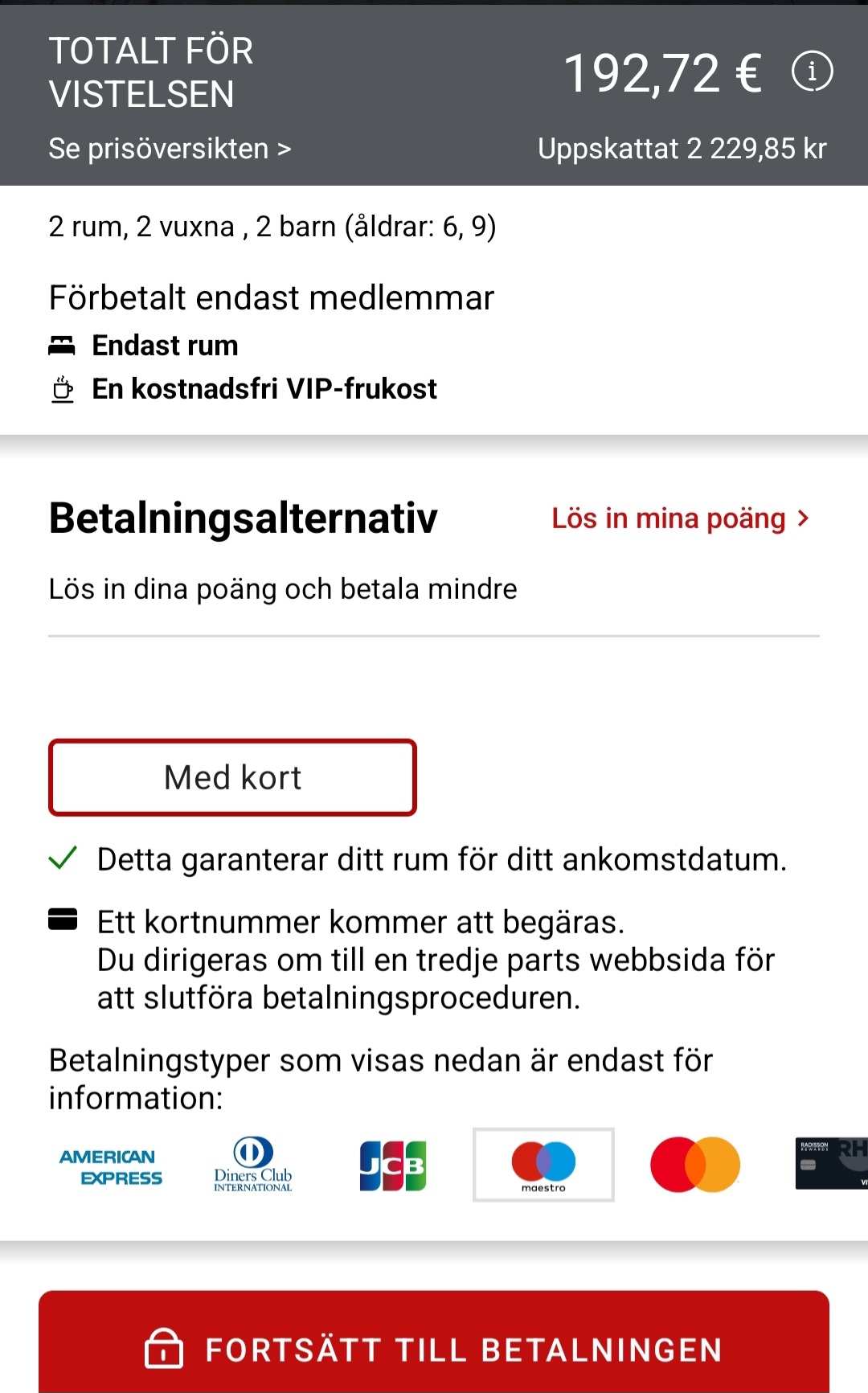Click the Betalningsalternativ heading
Screen dimensions: 868x1393
(x=244, y=518)
